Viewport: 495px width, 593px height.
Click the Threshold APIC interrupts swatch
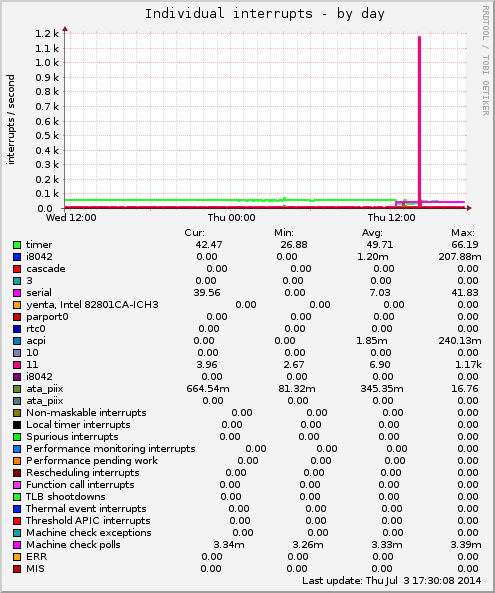click(17, 521)
